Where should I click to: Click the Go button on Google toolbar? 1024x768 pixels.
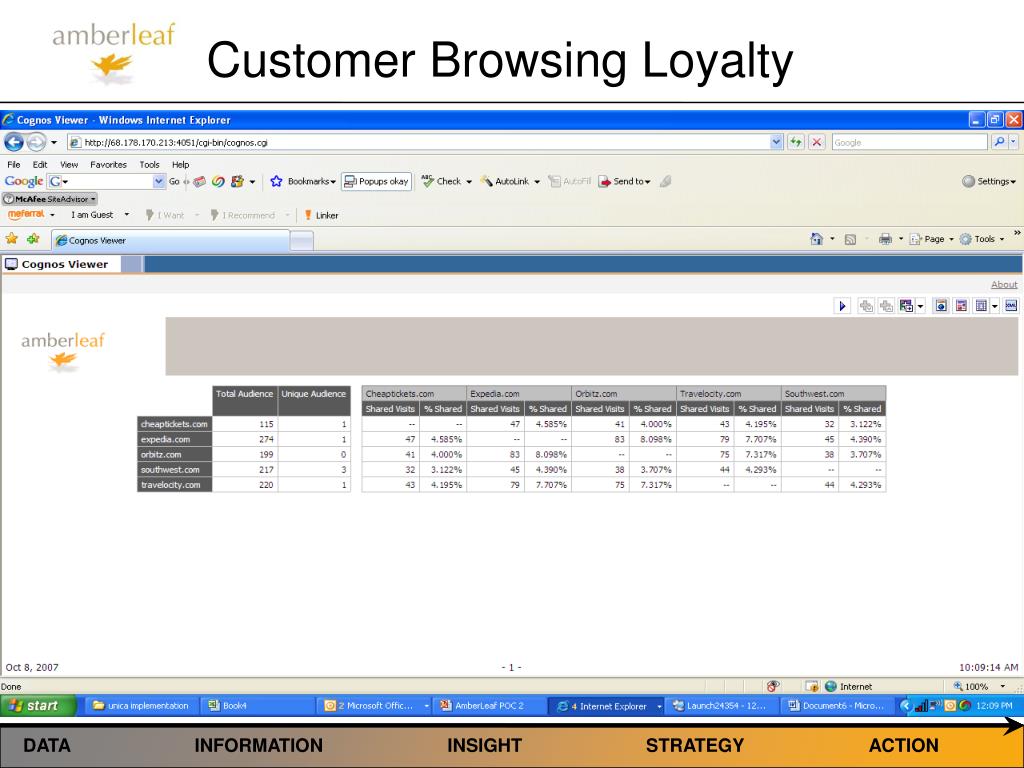[x=174, y=182]
